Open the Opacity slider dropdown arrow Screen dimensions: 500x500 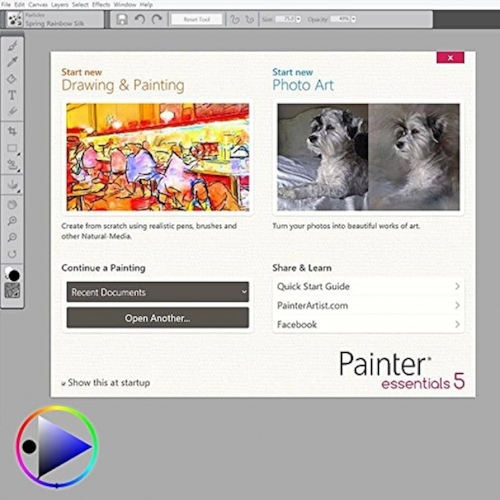tap(353, 19)
